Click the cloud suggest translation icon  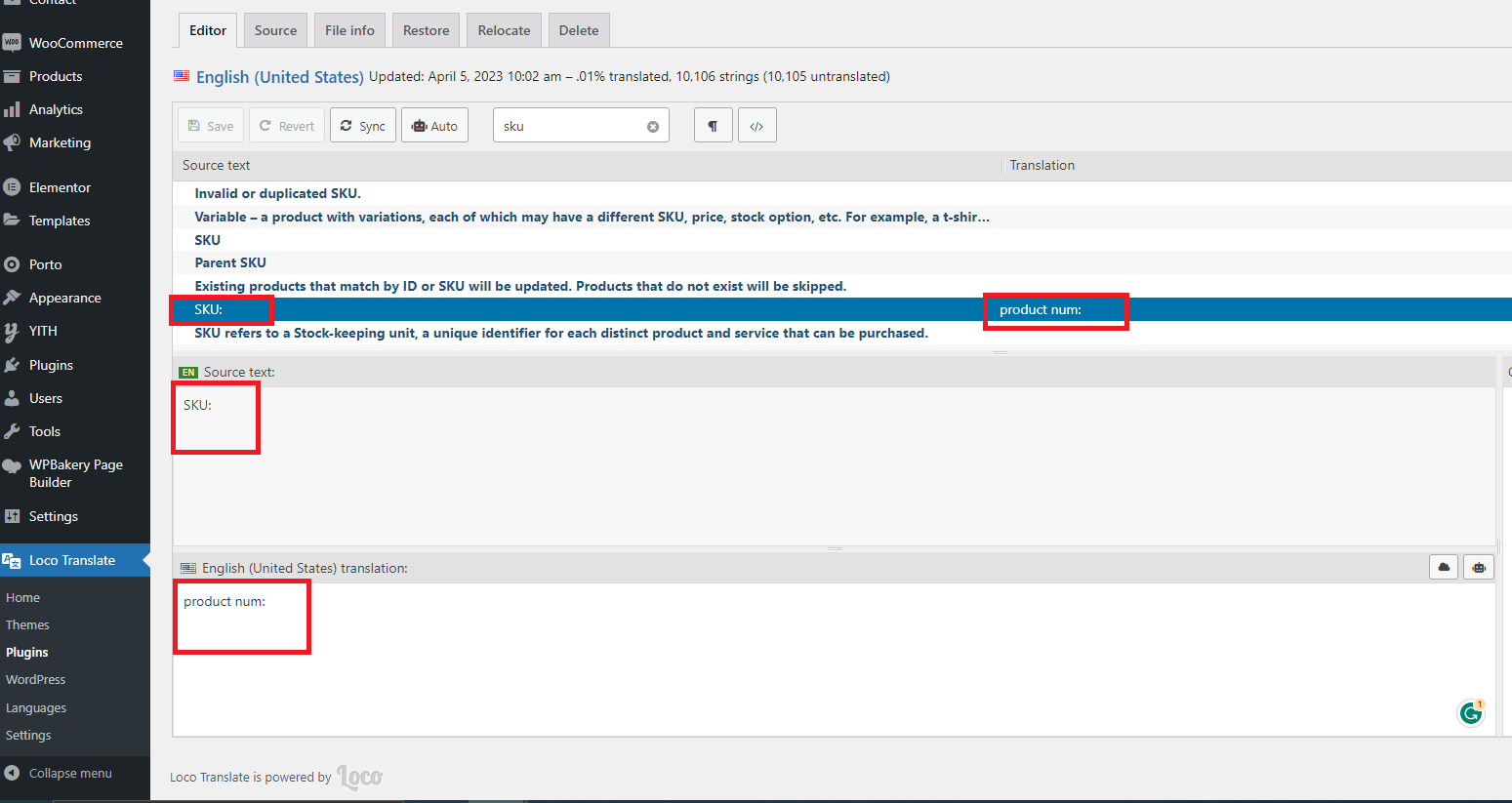(x=1444, y=568)
